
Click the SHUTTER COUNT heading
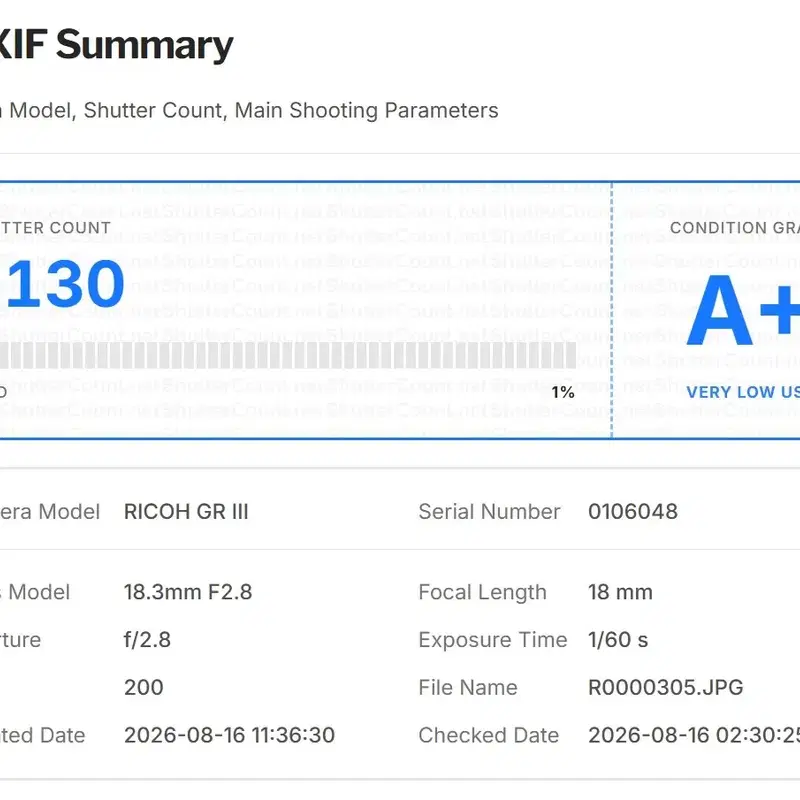pyautogui.click(x=55, y=228)
